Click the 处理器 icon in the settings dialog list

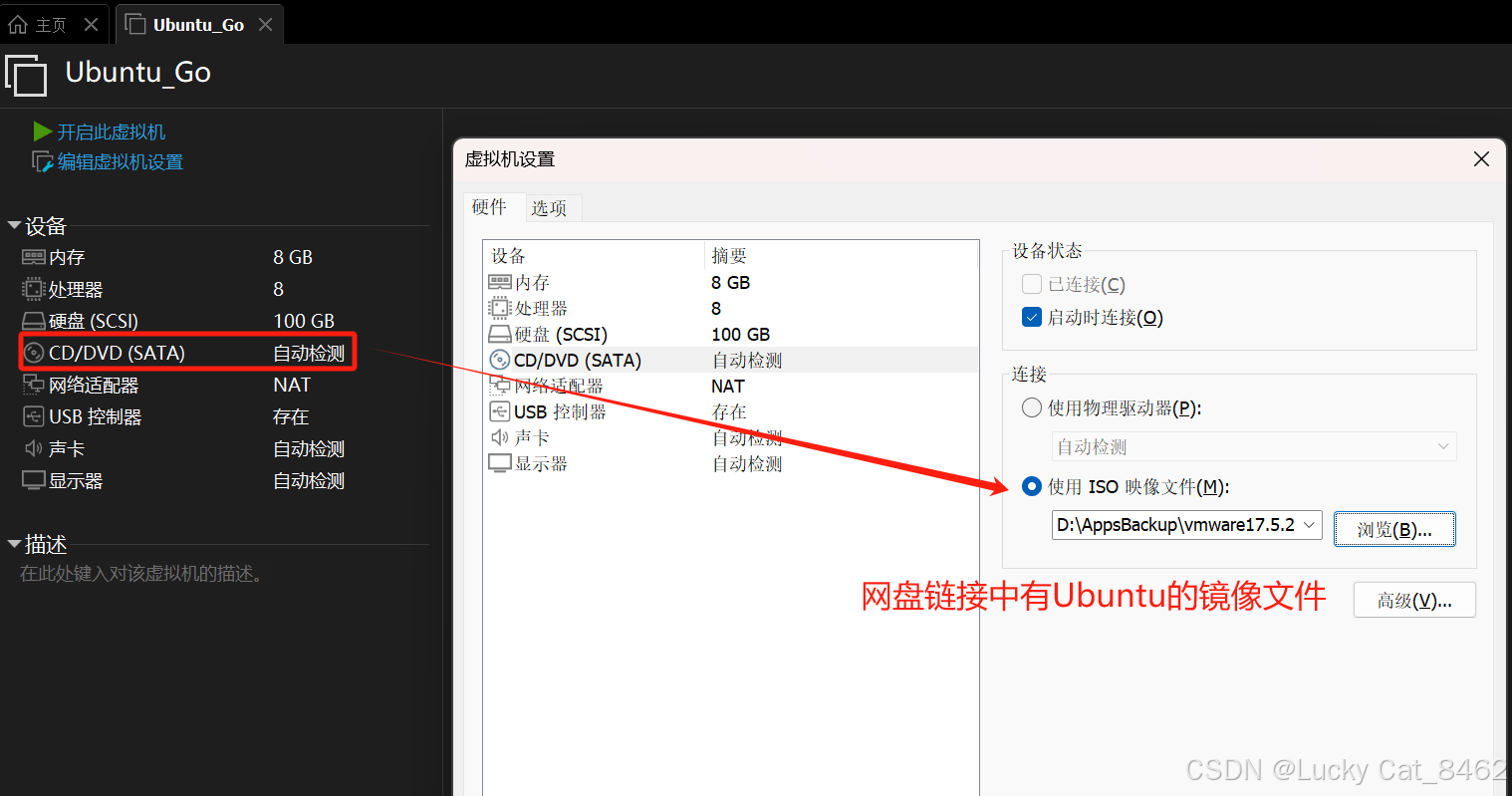click(x=500, y=309)
